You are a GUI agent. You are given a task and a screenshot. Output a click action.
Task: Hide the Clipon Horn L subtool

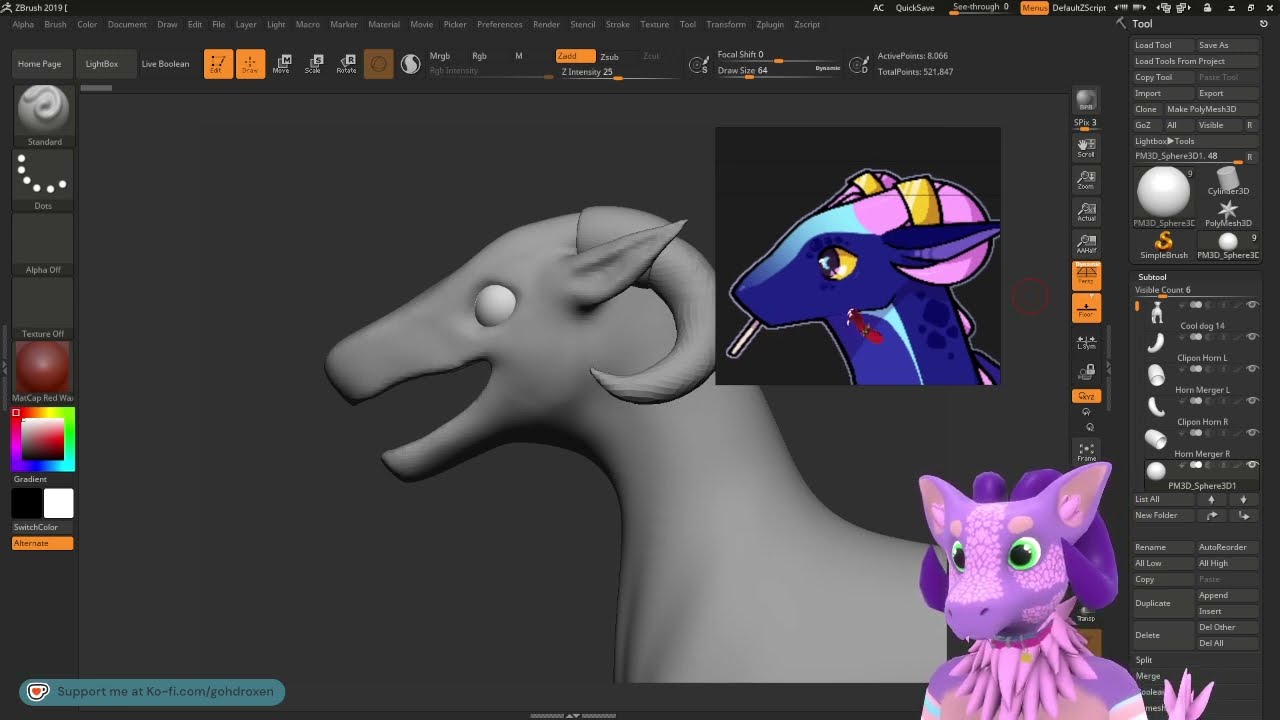1252,337
